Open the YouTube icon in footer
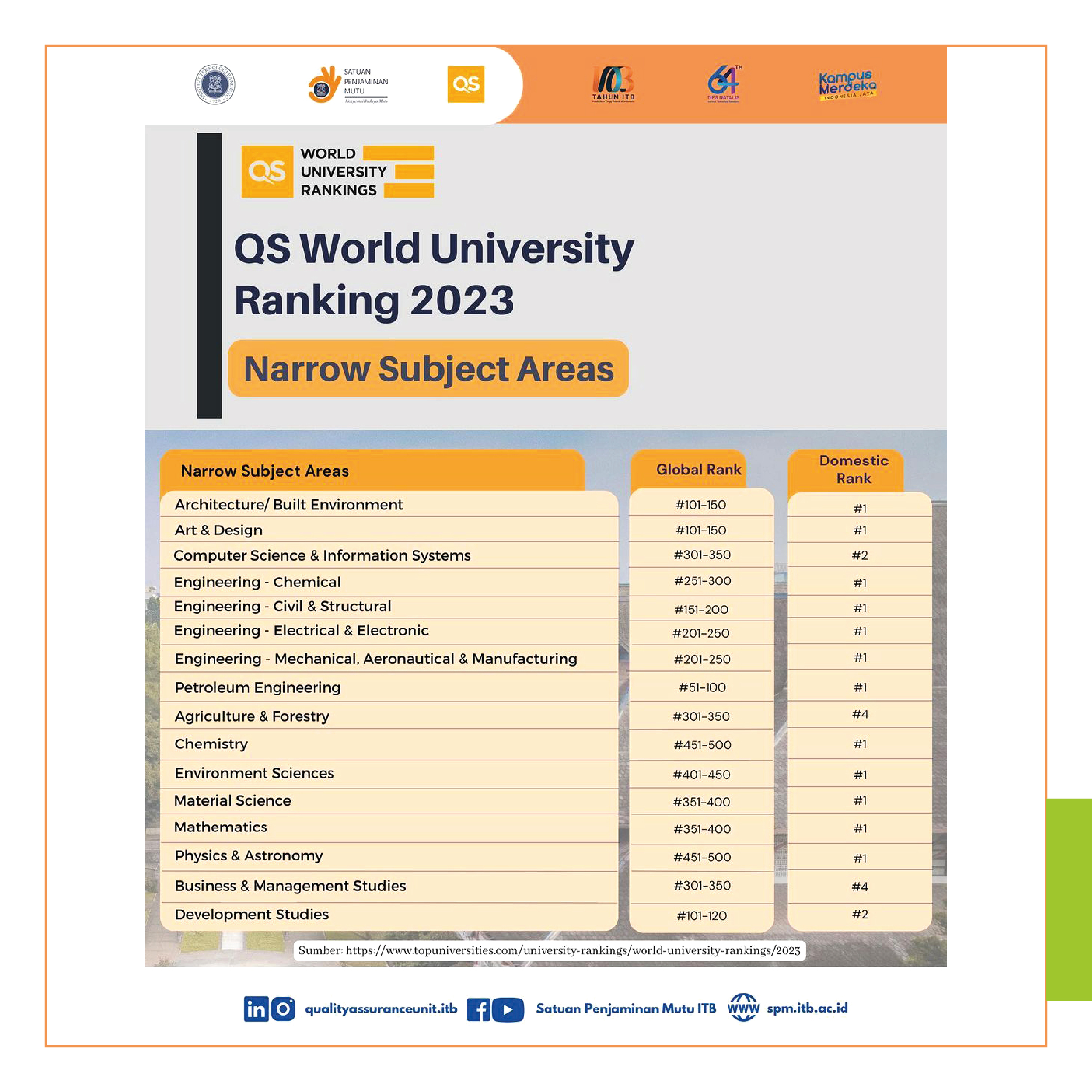Image resolution: width=1092 pixels, height=1092 pixels. pyautogui.click(x=508, y=1009)
